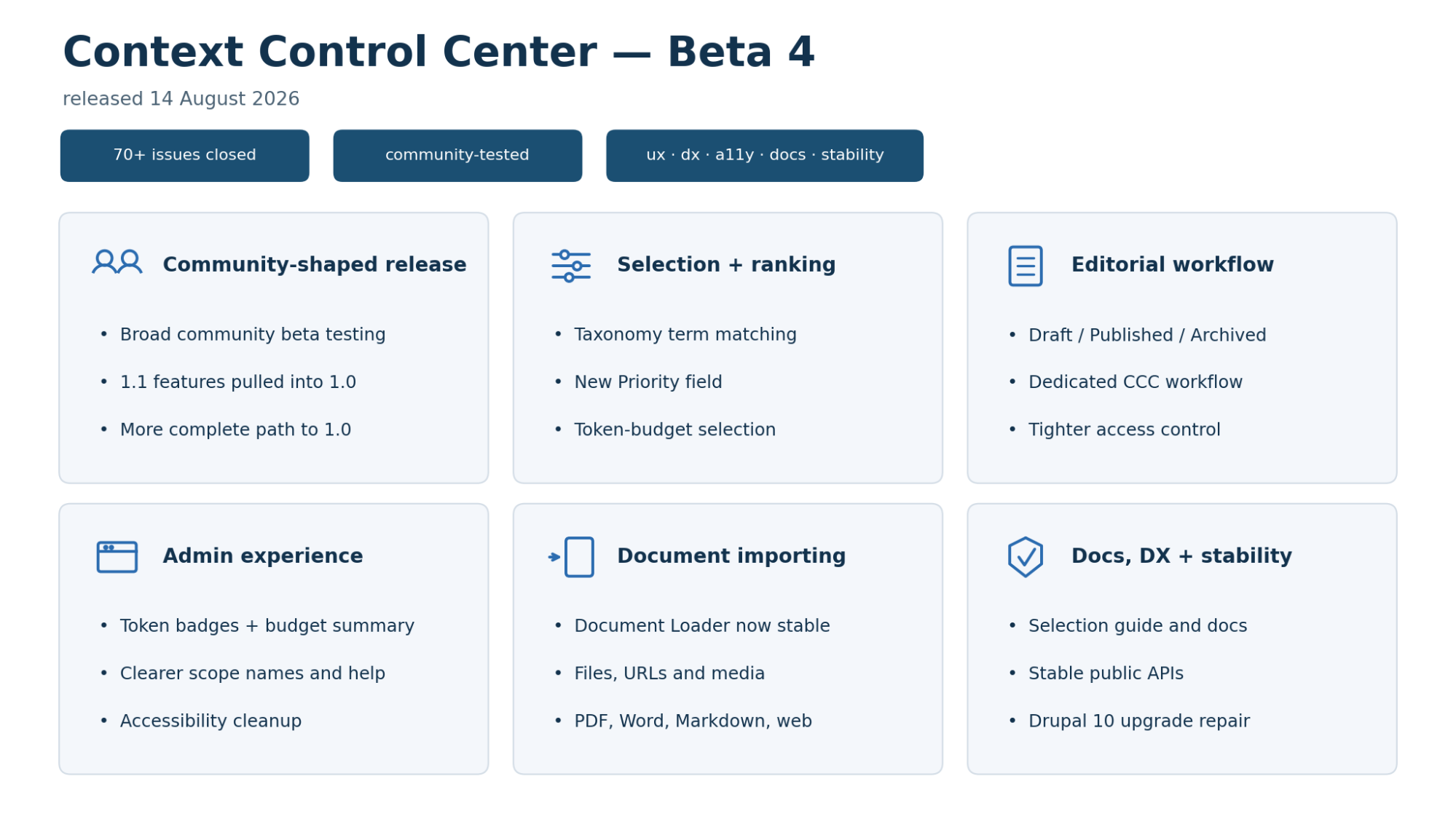Click 'Drupal 10 upgrade repair'
This screenshot has height=819, width=1456.
click(x=1139, y=721)
